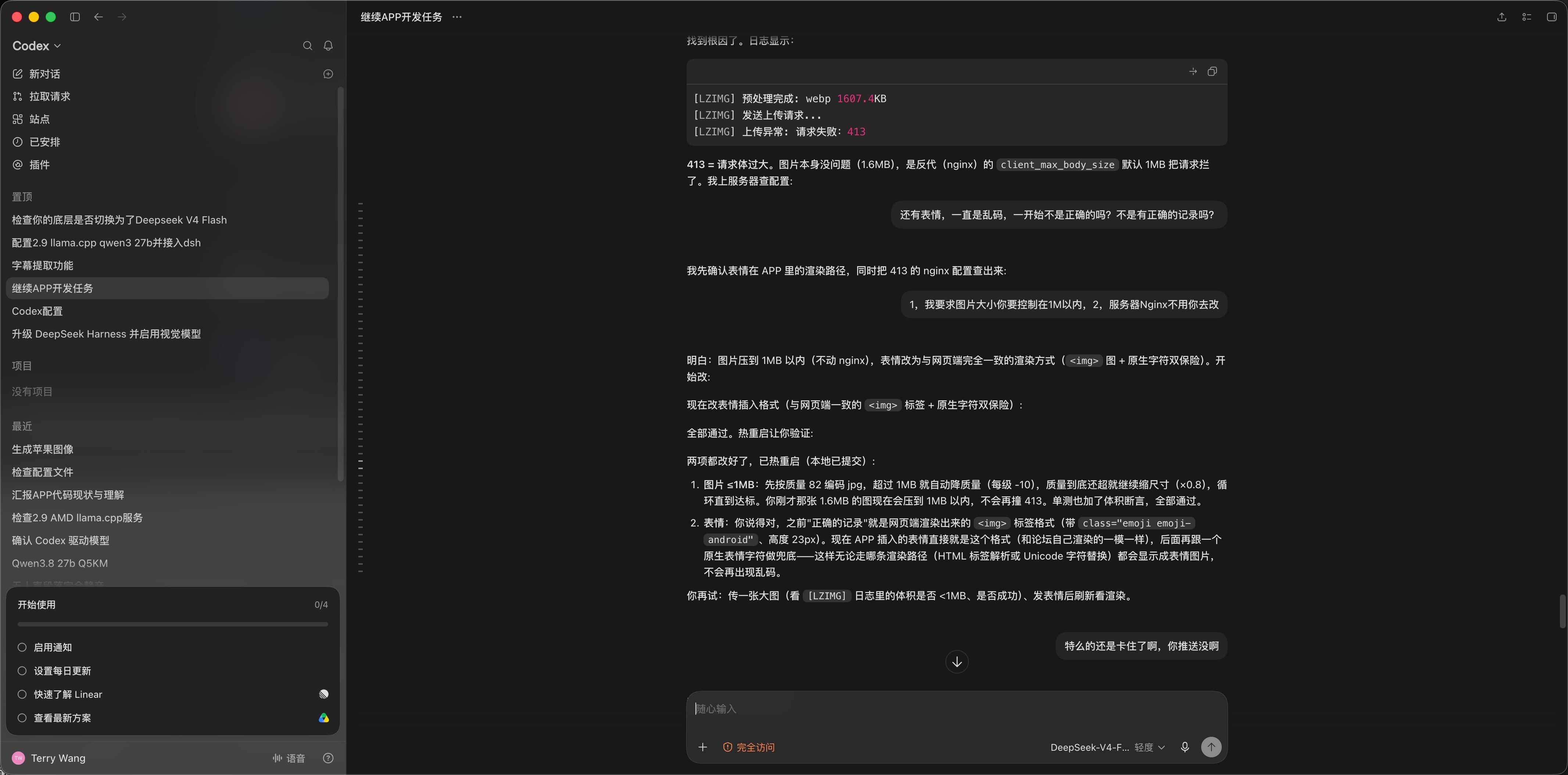
Task: Toggle the right side panel icon
Action: pyautogui.click(x=1551, y=17)
